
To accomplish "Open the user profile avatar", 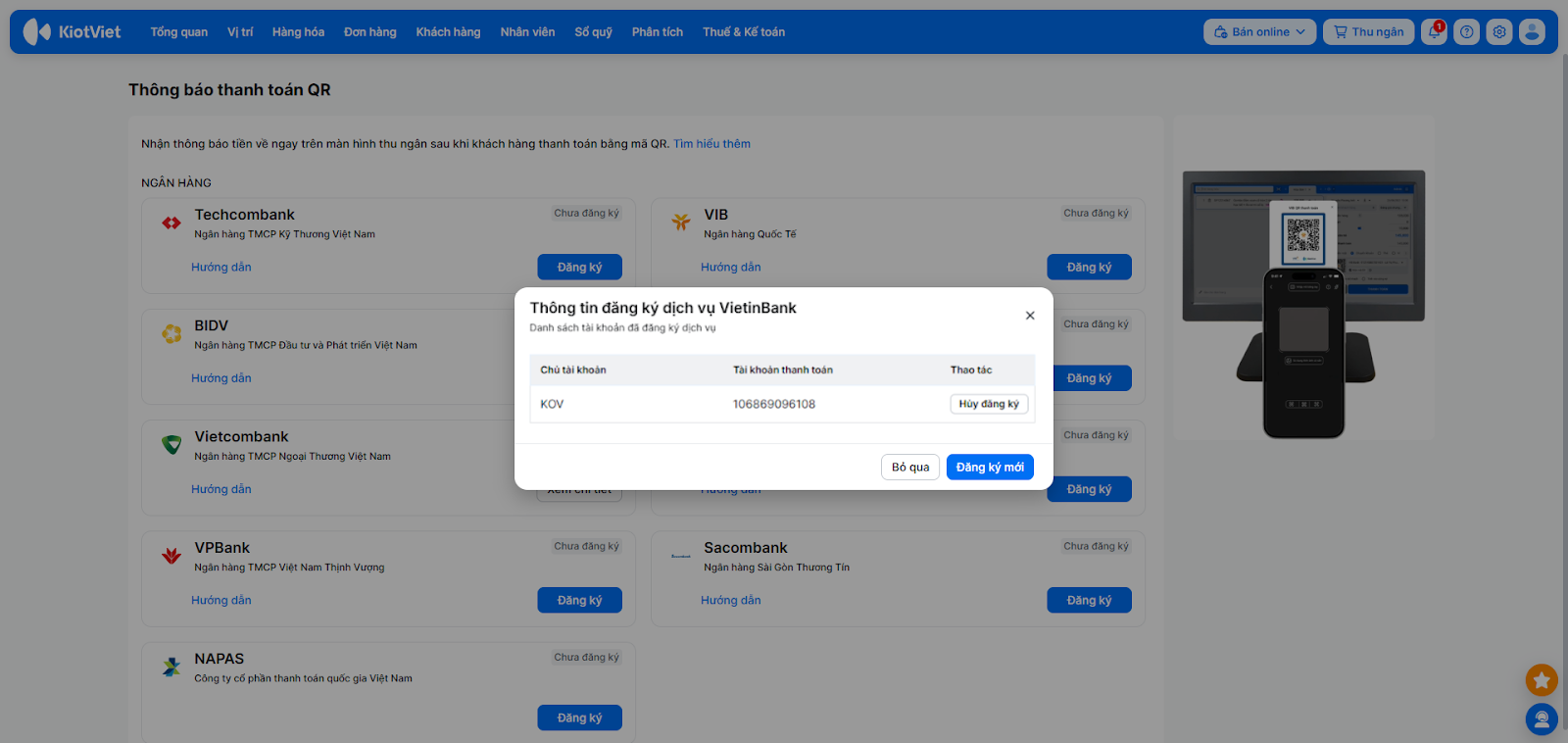I will pos(1532,31).
